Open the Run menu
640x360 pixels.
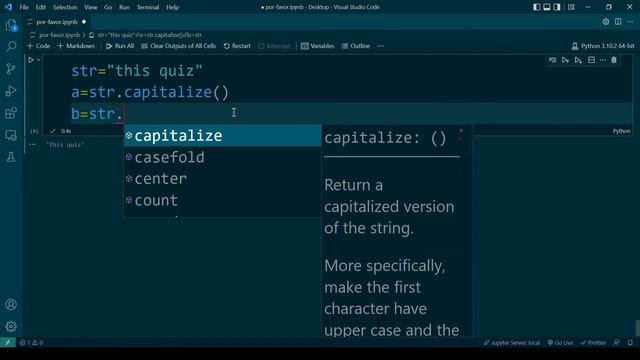click(x=124, y=7)
